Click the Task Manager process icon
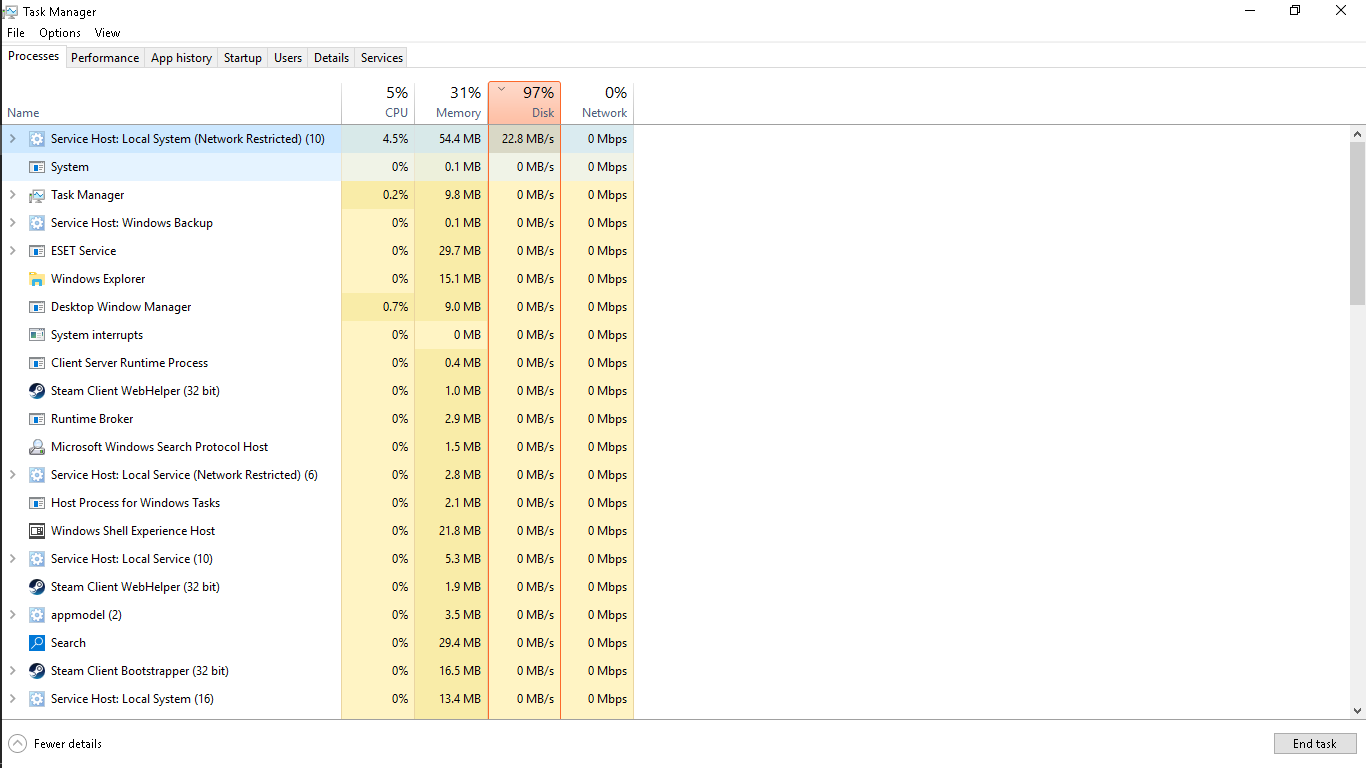 coord(37,195)
